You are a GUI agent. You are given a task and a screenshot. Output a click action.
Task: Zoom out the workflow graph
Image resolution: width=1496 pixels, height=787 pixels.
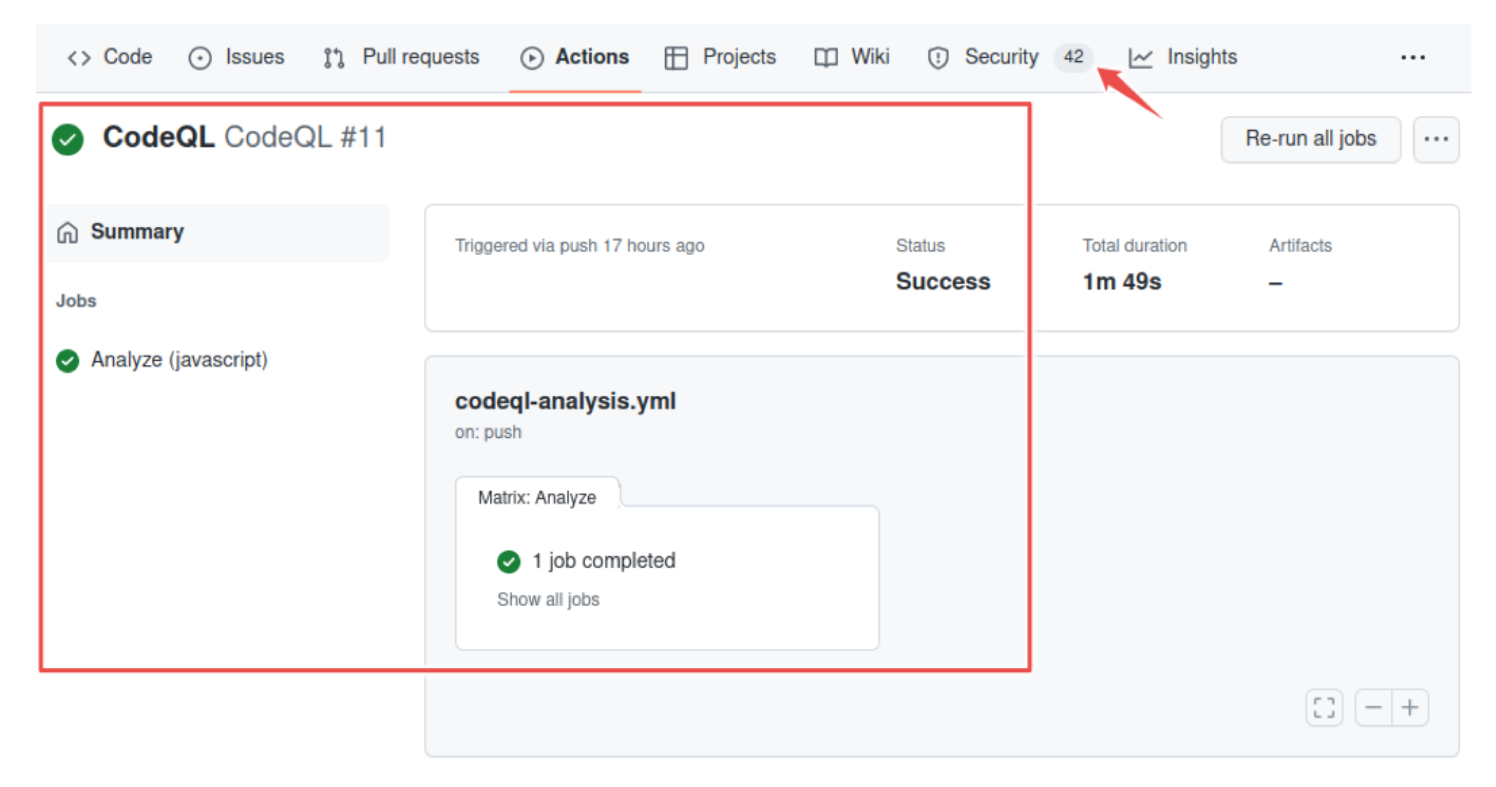[x=1374, y=708]
